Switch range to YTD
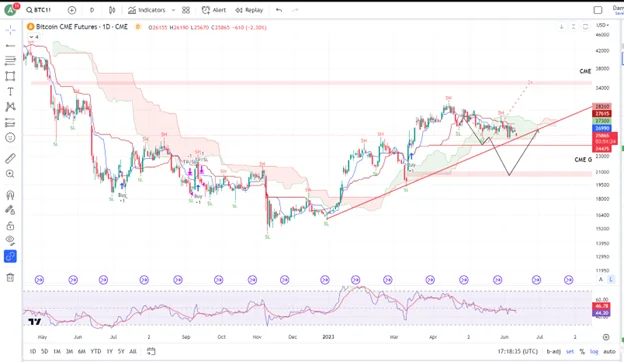This screenshot has height=362, width=624. [x=96, y=351]
